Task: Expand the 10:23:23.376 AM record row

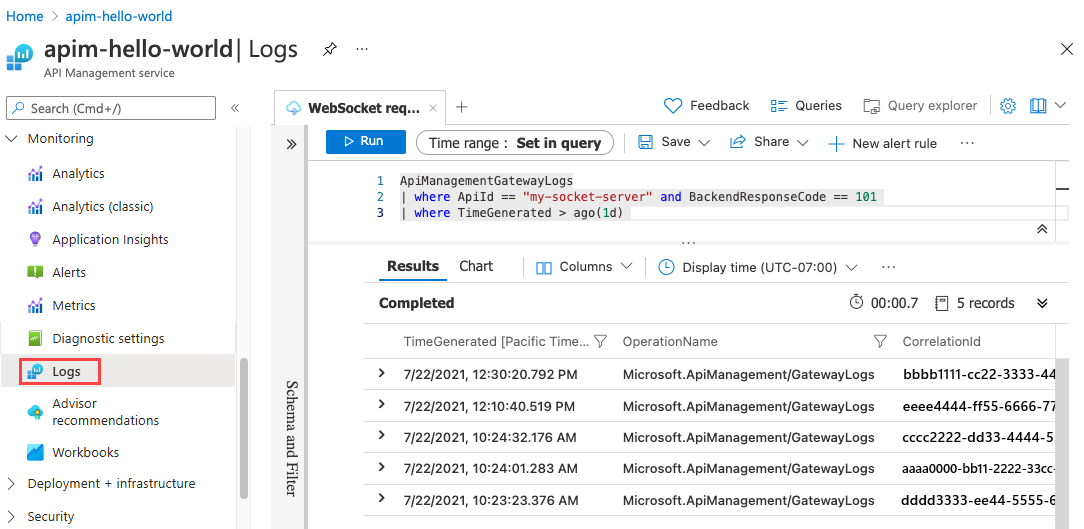Action: [382, 498]
